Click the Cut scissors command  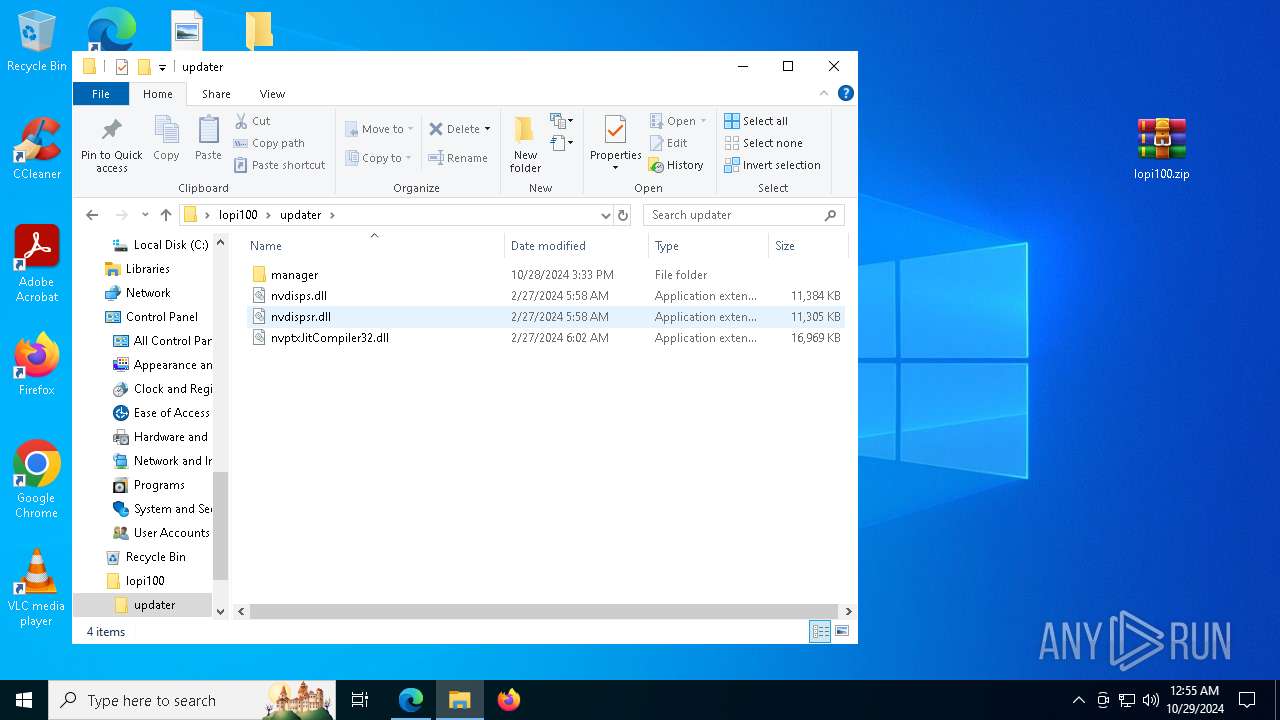pos(252,121)
